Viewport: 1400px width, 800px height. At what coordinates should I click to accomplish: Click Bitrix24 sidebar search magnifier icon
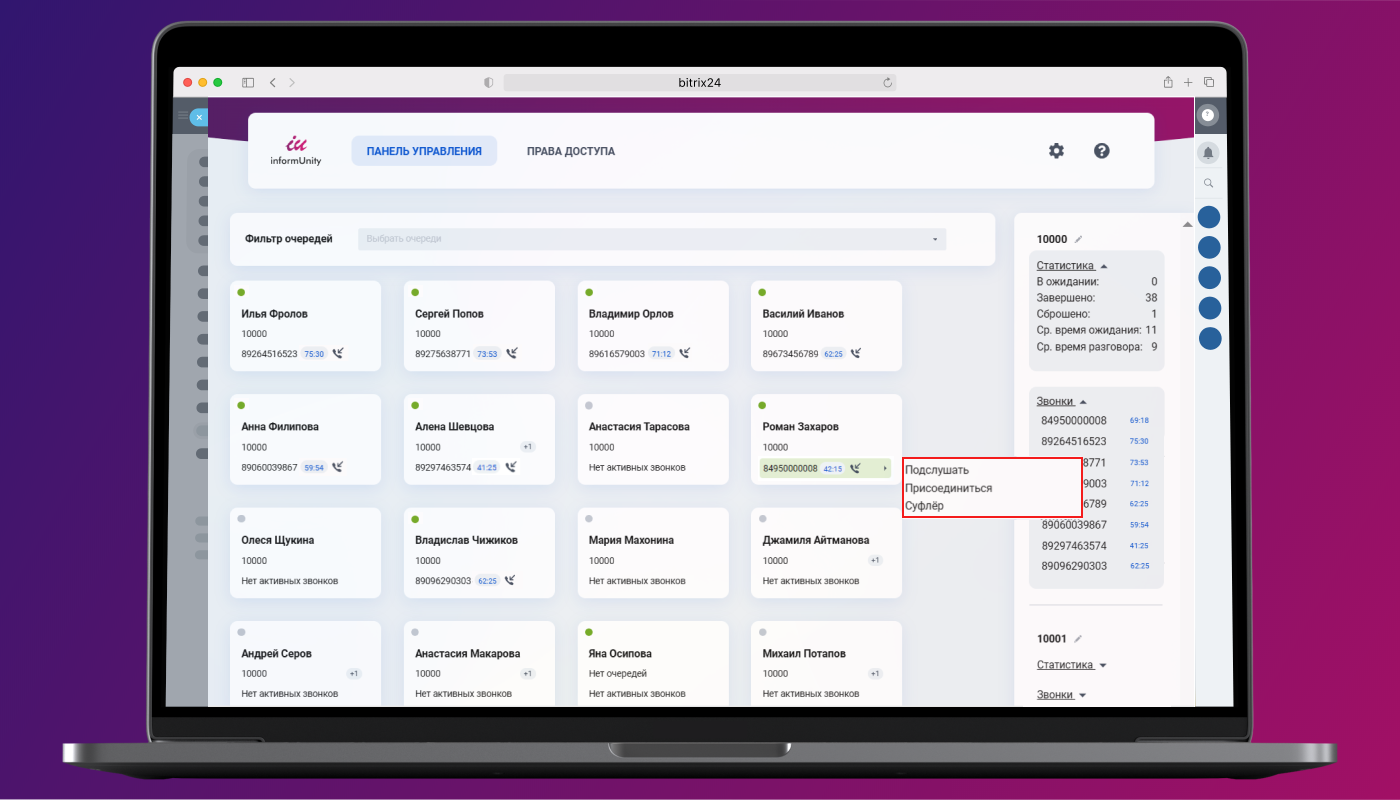tap(1208, 183)
